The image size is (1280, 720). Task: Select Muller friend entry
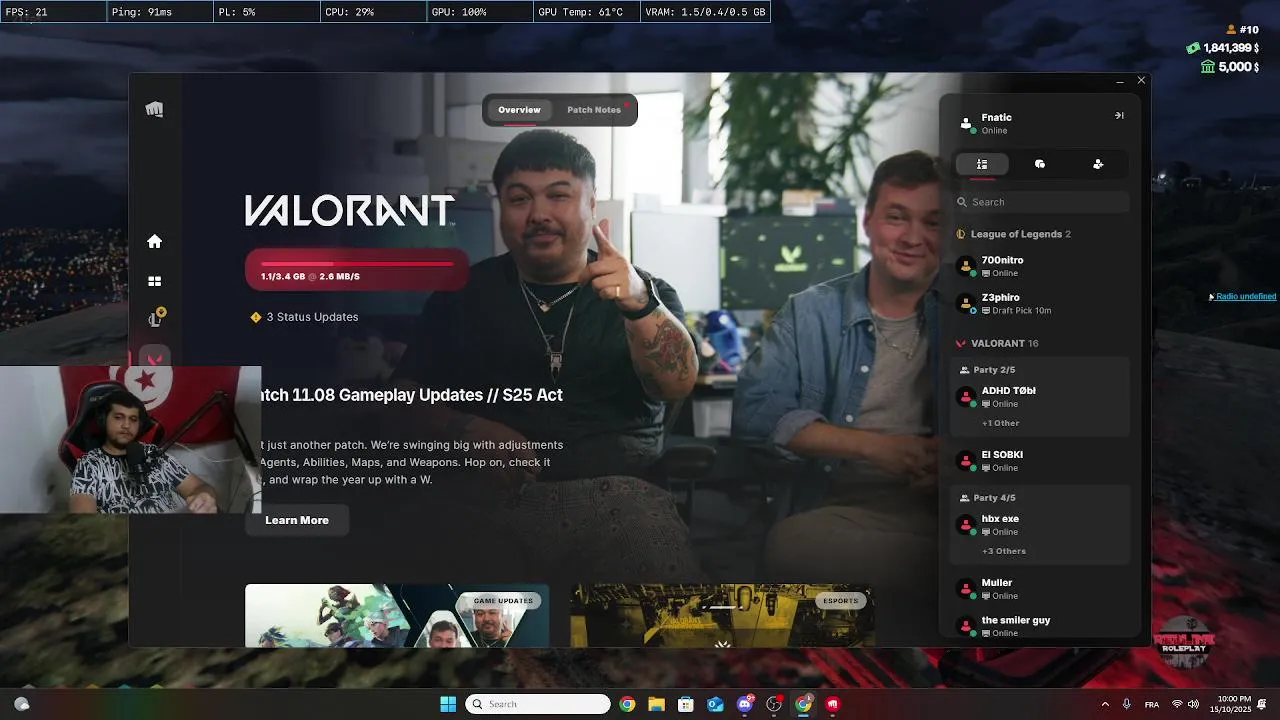1041,589
